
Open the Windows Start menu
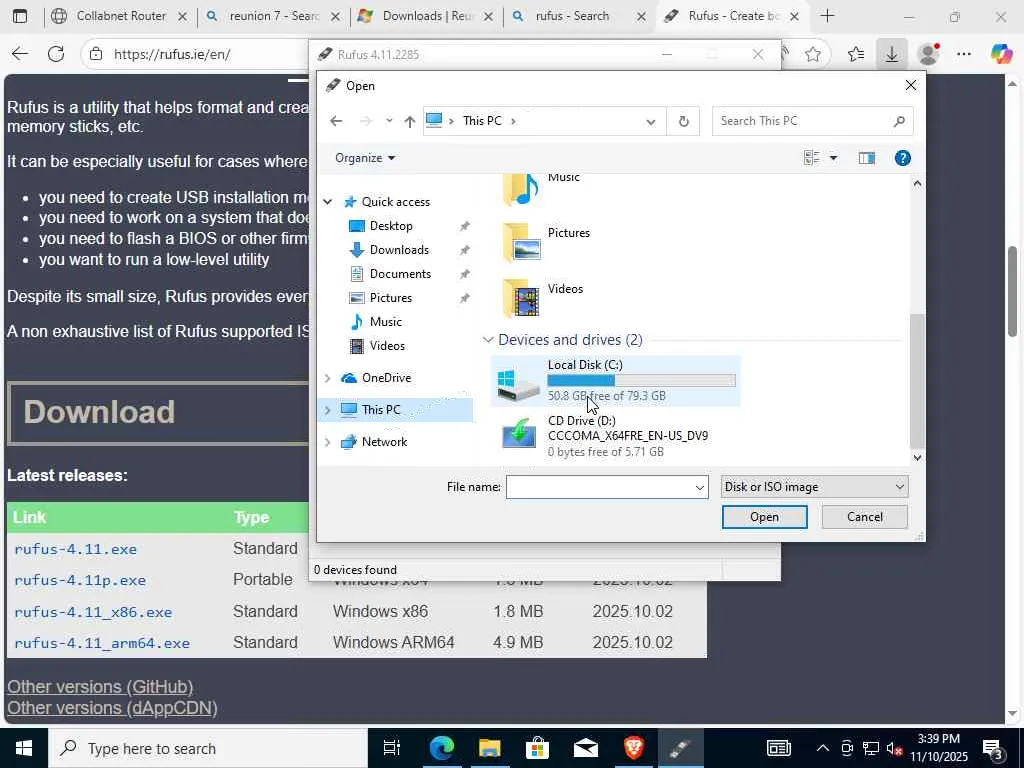24,748
